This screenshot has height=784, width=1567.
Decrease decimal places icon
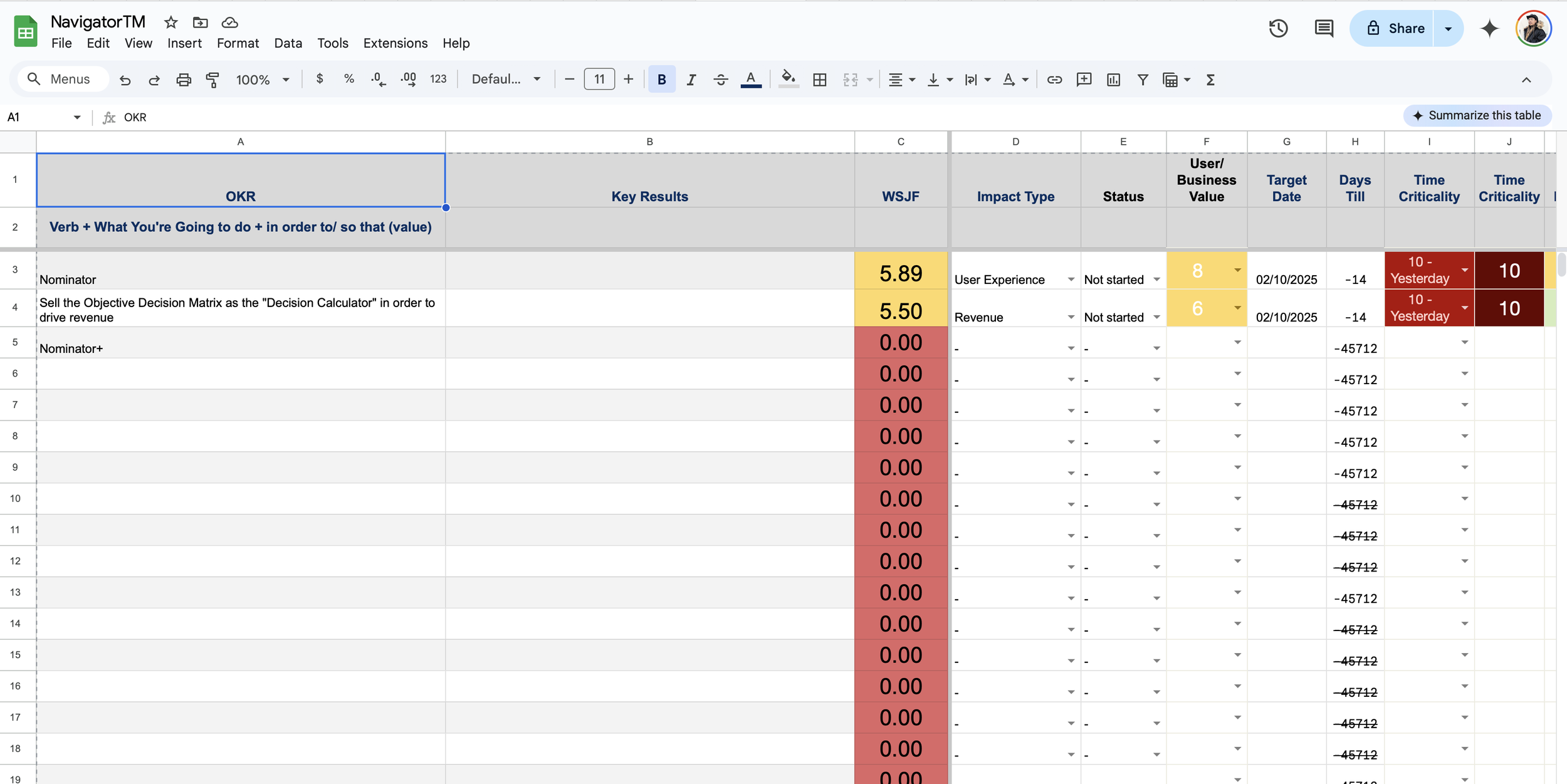coord(378,79)
